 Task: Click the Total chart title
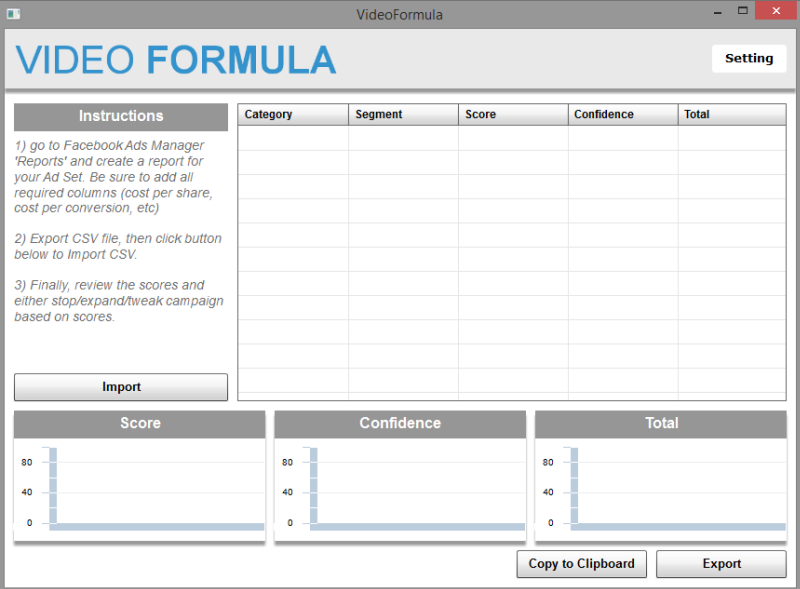click(x=661, y=424)
